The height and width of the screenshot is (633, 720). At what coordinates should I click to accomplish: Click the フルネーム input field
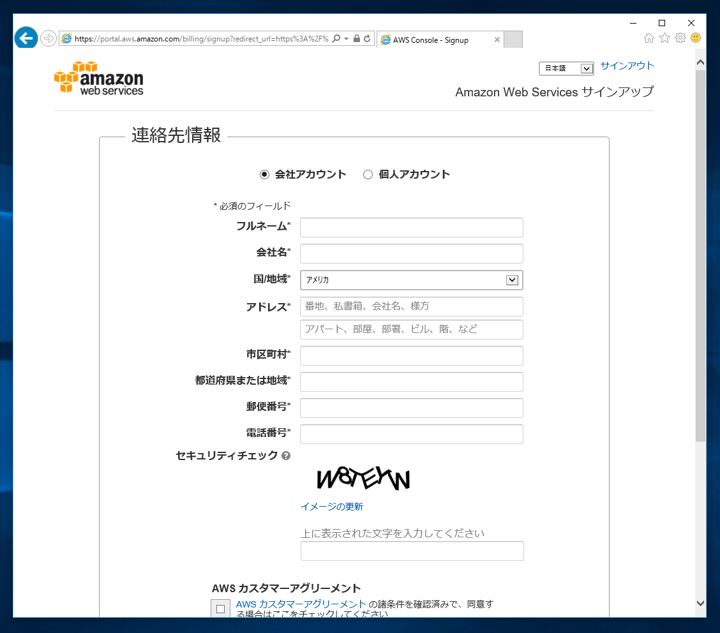coord(411,228)
